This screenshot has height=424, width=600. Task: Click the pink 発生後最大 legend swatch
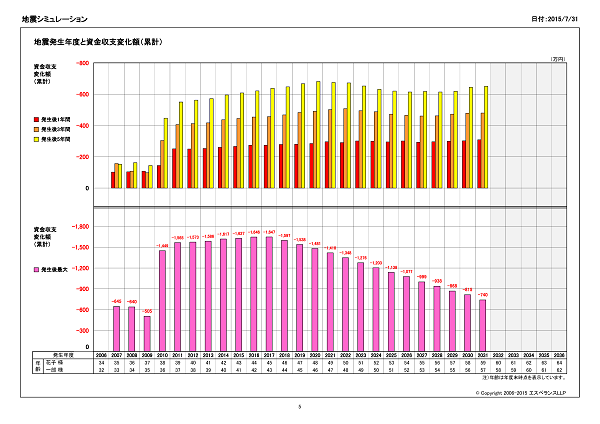click(36, 270)
